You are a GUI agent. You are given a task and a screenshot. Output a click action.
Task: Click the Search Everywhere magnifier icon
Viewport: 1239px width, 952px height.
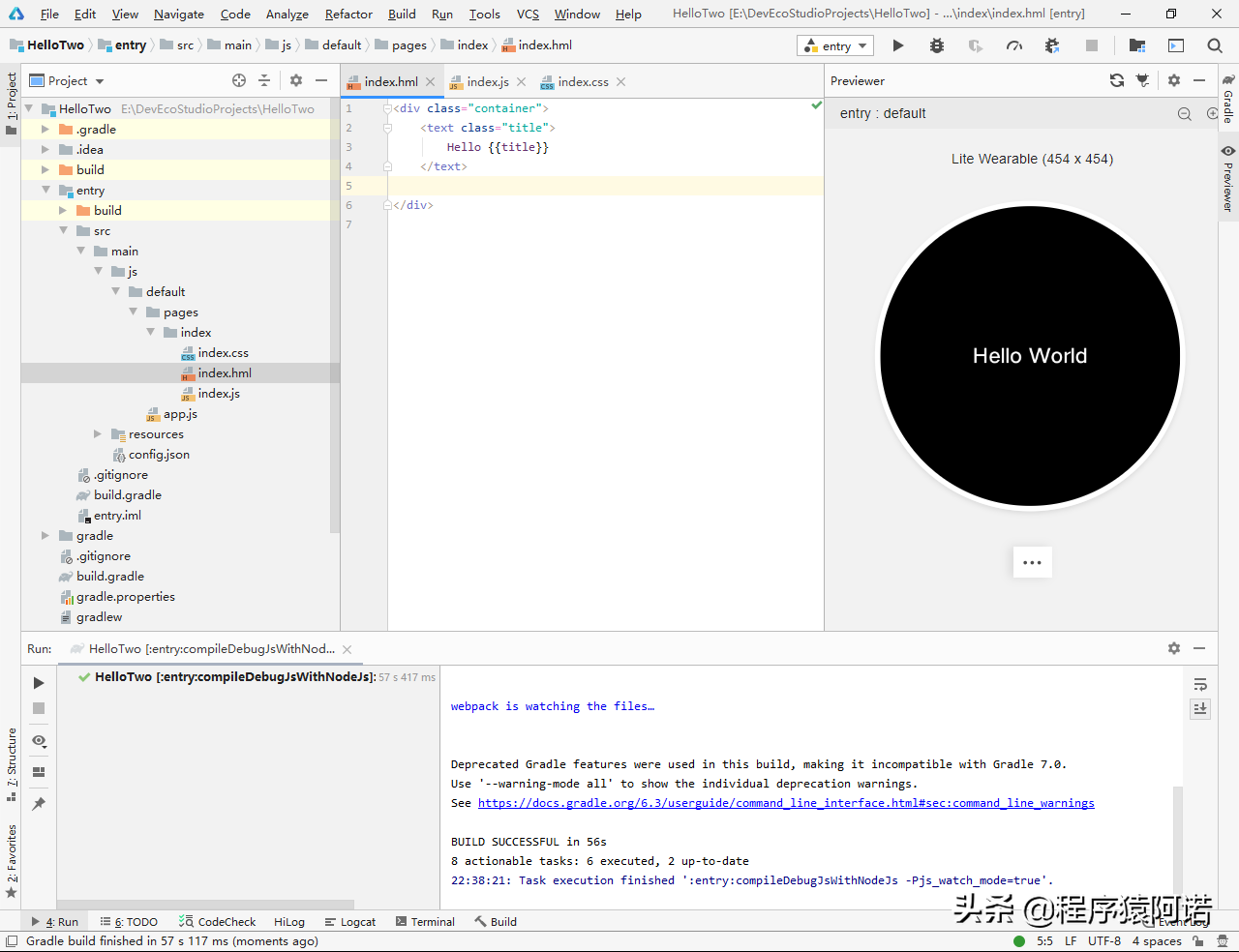[x=1215, y=45]
